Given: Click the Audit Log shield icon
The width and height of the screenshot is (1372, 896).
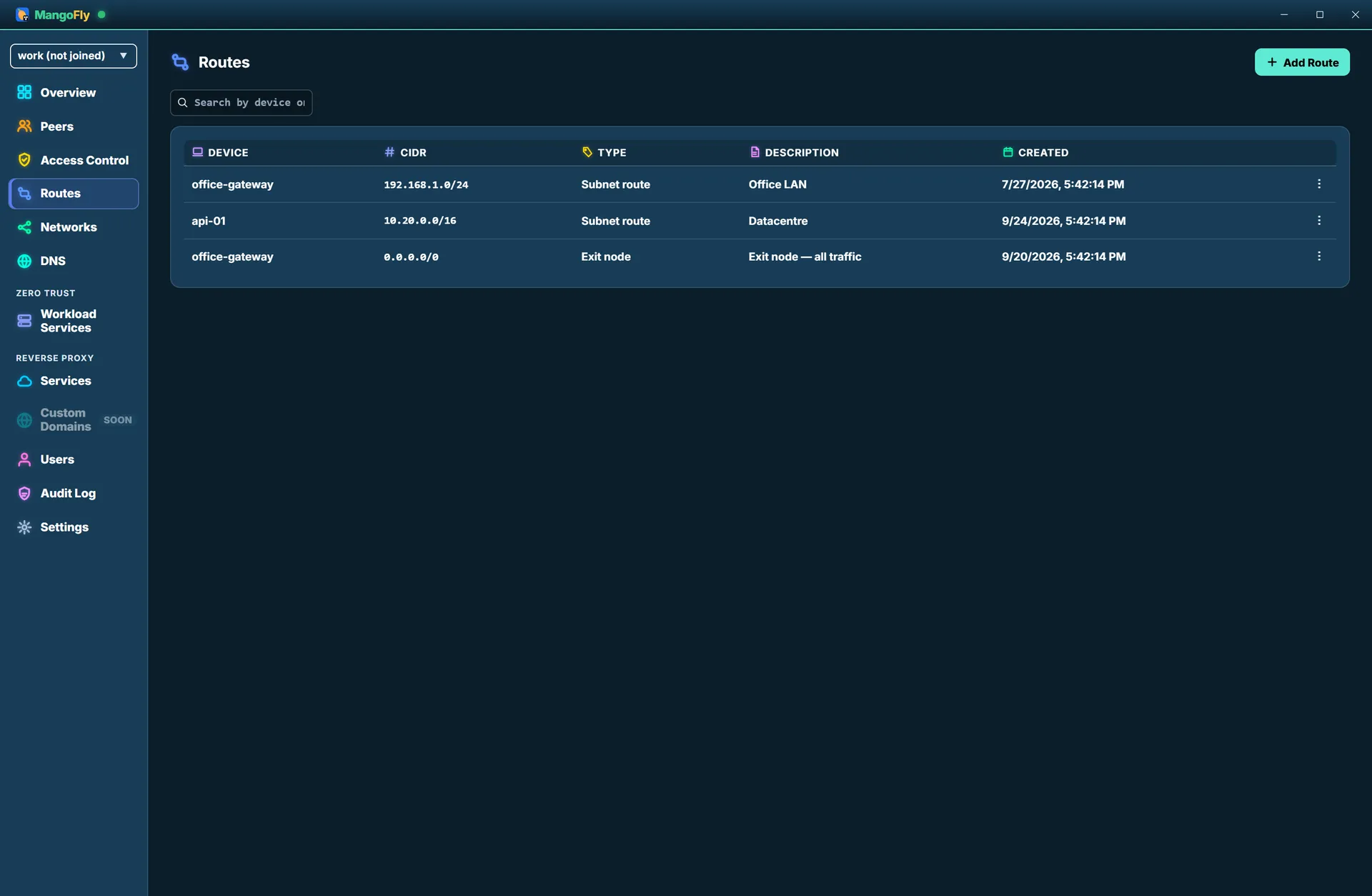Looking at the screenshot, I should tap(24, 493).
